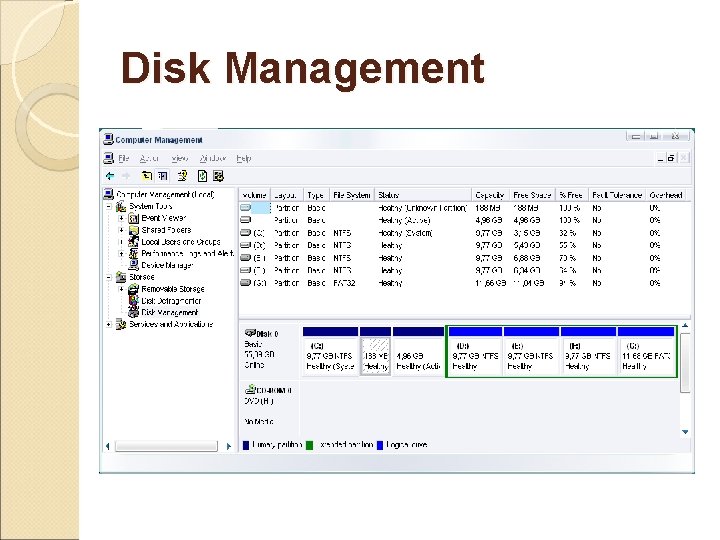Click Primary partition legend color swatch
Screen dimensions: 720x540
pos(246,445)
